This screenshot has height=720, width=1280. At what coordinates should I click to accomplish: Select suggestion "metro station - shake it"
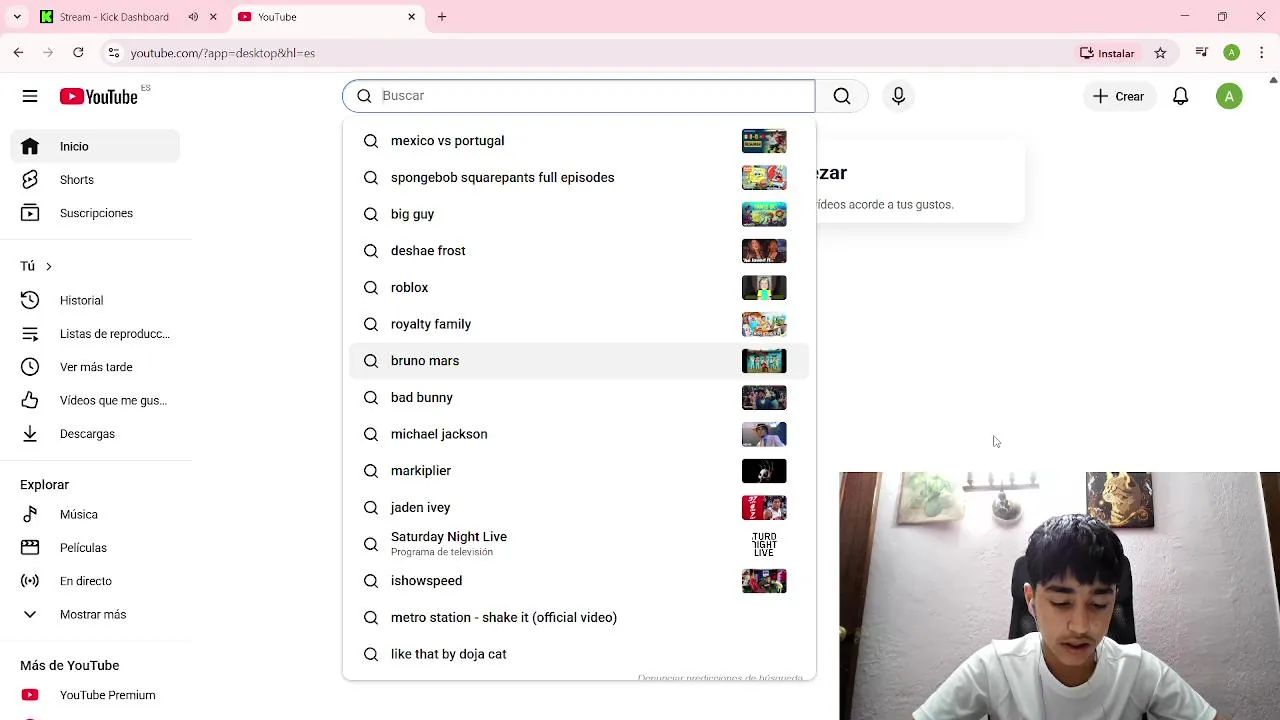579,618
